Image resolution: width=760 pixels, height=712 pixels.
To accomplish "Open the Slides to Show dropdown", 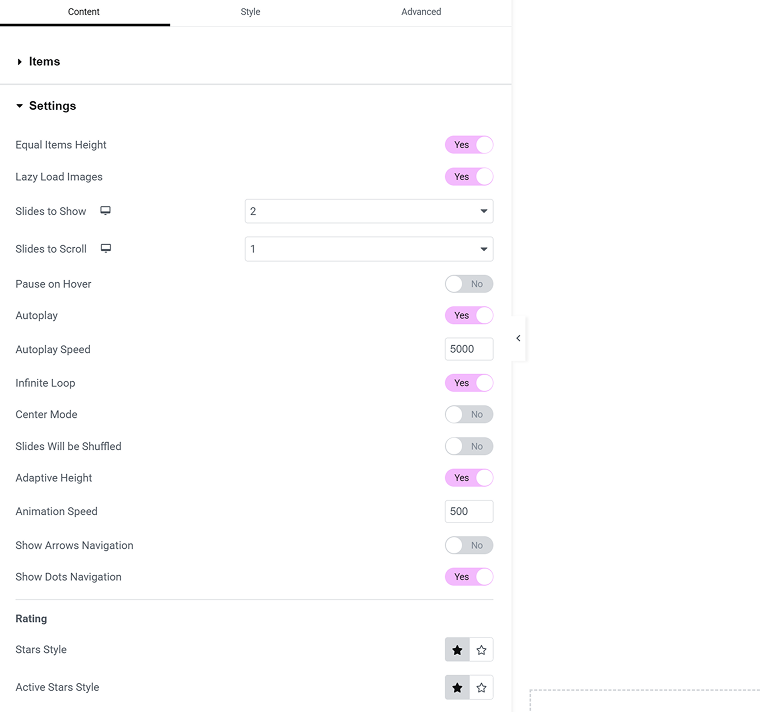I will [369, 211].
